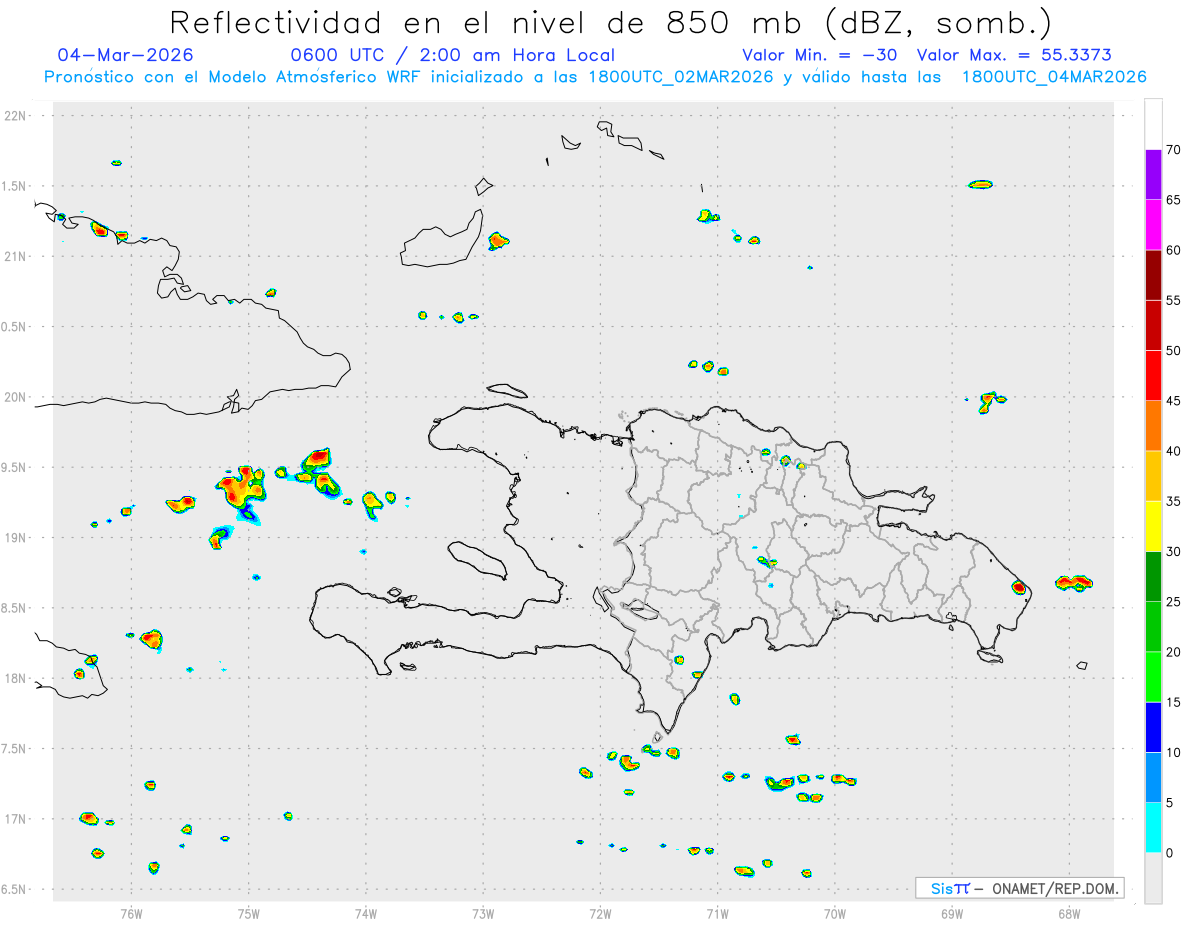
Task: Click the longitude axis label '76W'
Action: point(131,912)
